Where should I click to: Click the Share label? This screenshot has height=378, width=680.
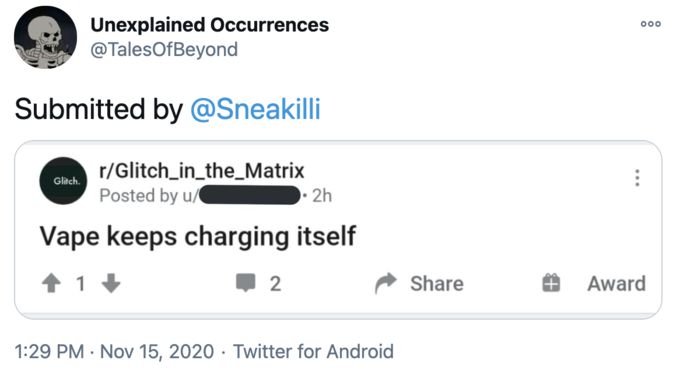pos(437,284)
